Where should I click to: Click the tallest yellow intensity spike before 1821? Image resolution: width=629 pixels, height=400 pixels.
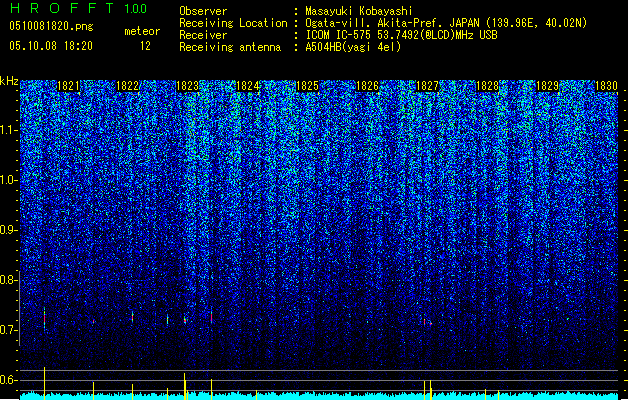pos(45,383)
